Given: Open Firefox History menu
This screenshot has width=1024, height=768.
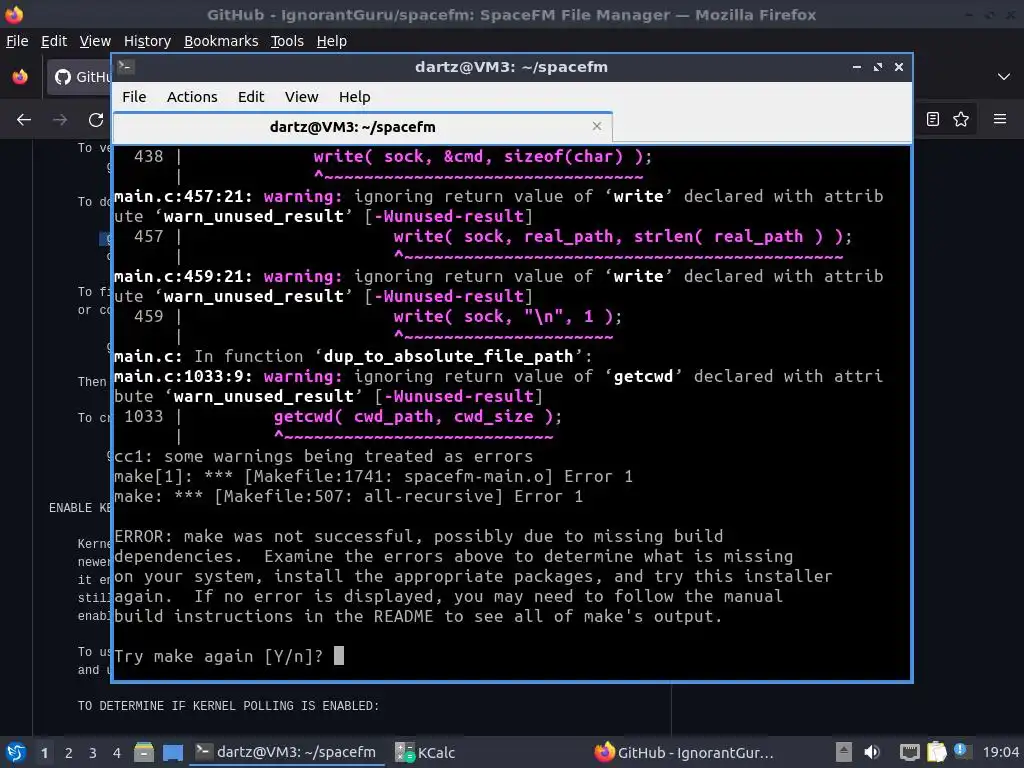Looking at the screenshot, I should coord(148,41).
